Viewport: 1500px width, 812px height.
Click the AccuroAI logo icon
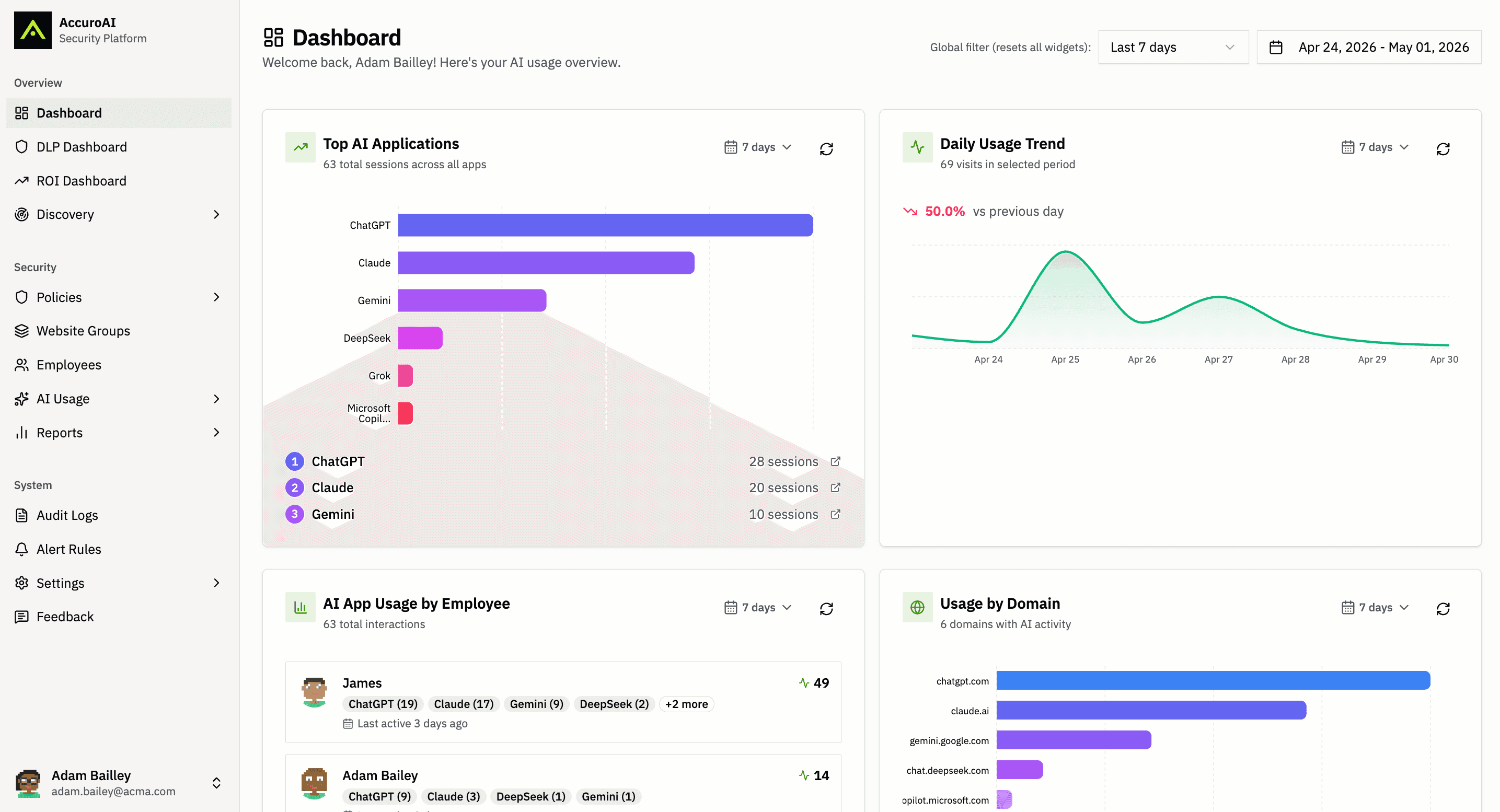pyautogui.click(x=32, y=30)
